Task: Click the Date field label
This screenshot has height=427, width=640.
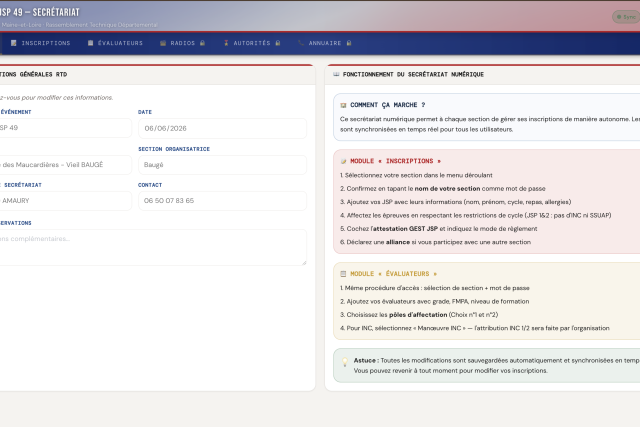Action: (145, 112)
